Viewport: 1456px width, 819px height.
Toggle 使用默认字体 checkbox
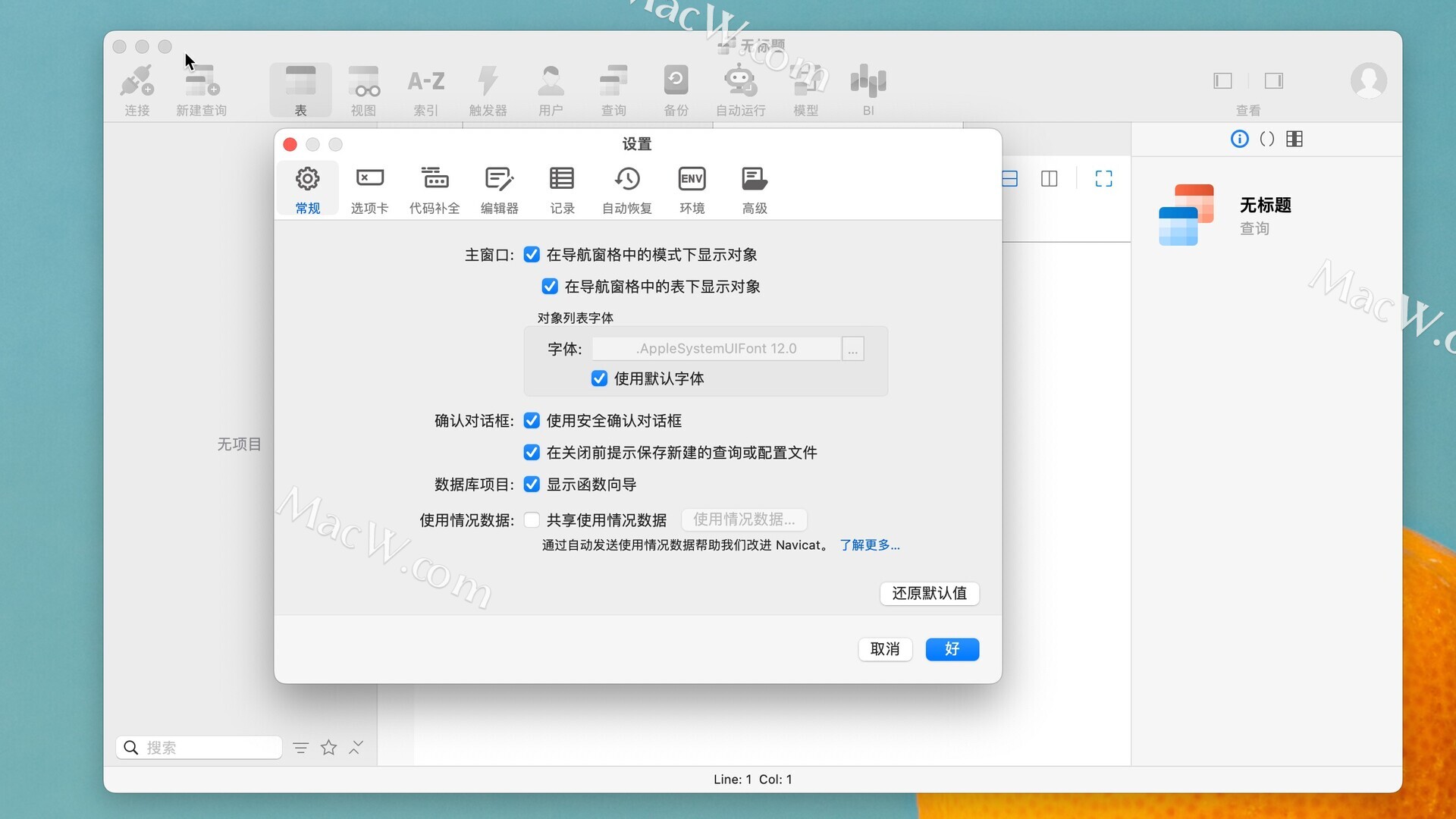point(599,378)
